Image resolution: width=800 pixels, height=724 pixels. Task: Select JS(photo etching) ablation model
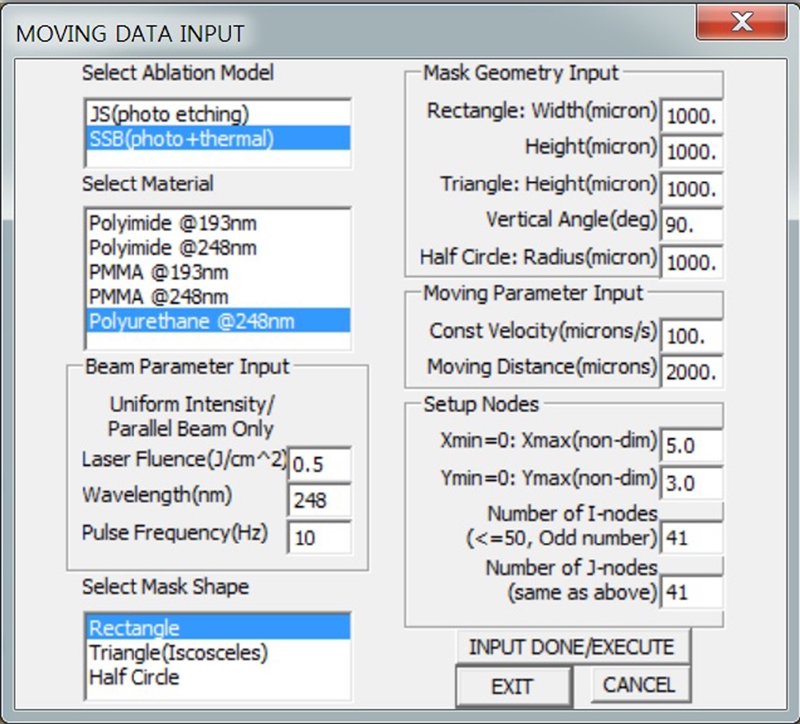click(168, 114)
